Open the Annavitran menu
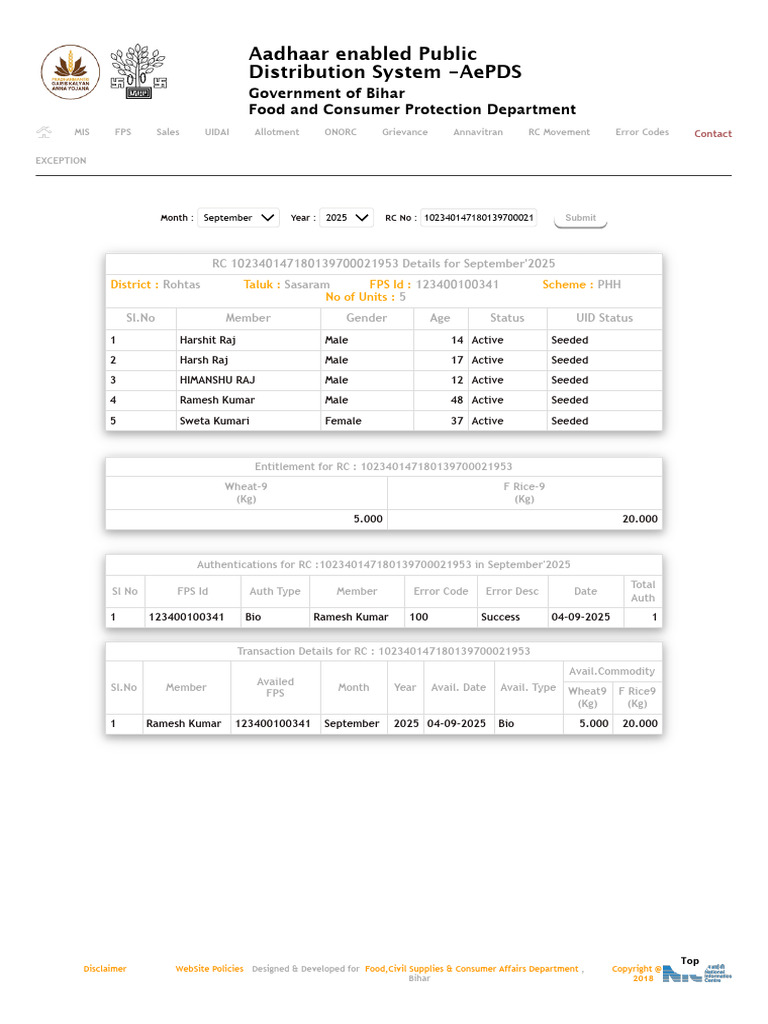The width and height of the screenshot is (768, 1024). [x=478, y=132]
